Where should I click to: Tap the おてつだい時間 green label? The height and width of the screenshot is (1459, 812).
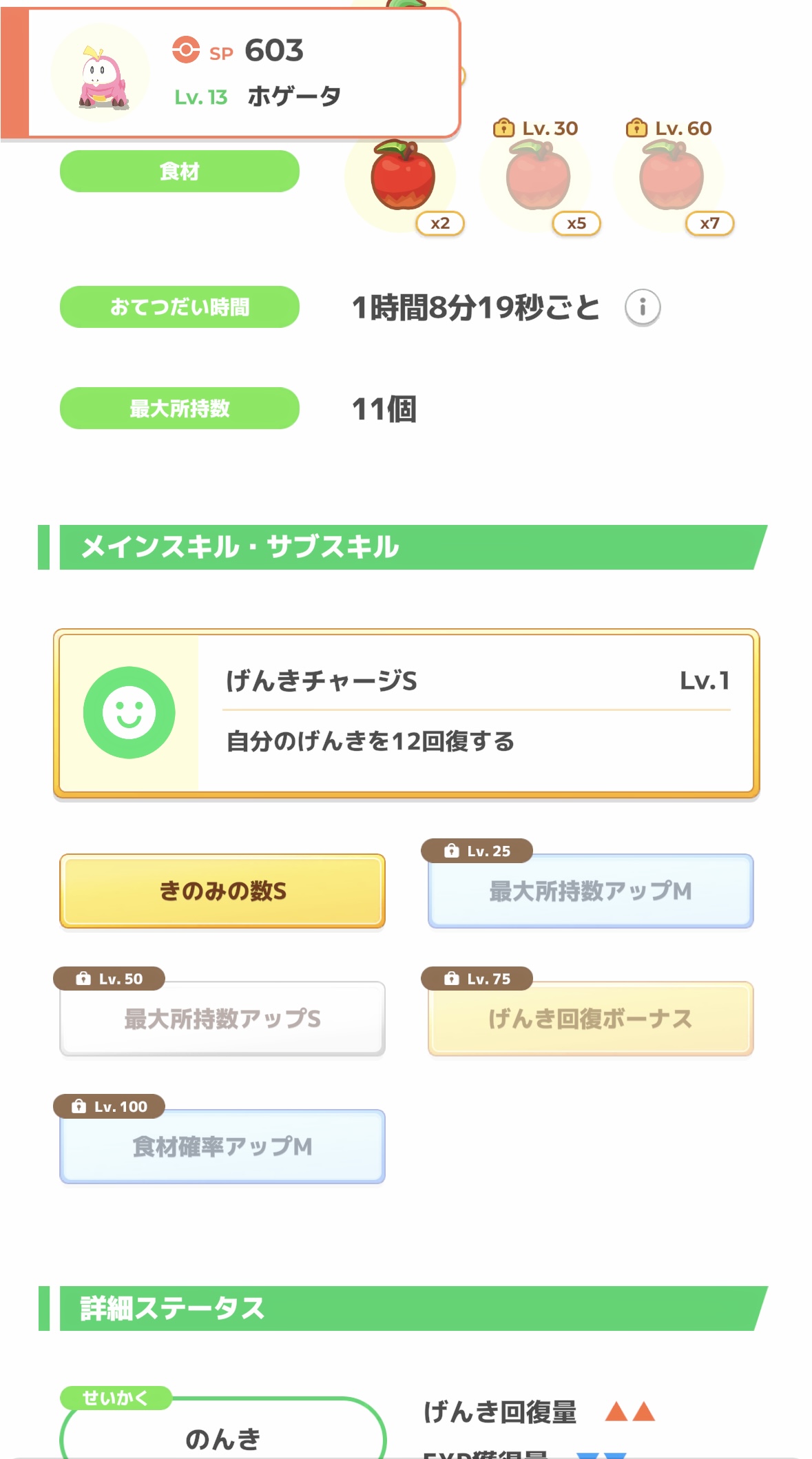coord(180,307)
